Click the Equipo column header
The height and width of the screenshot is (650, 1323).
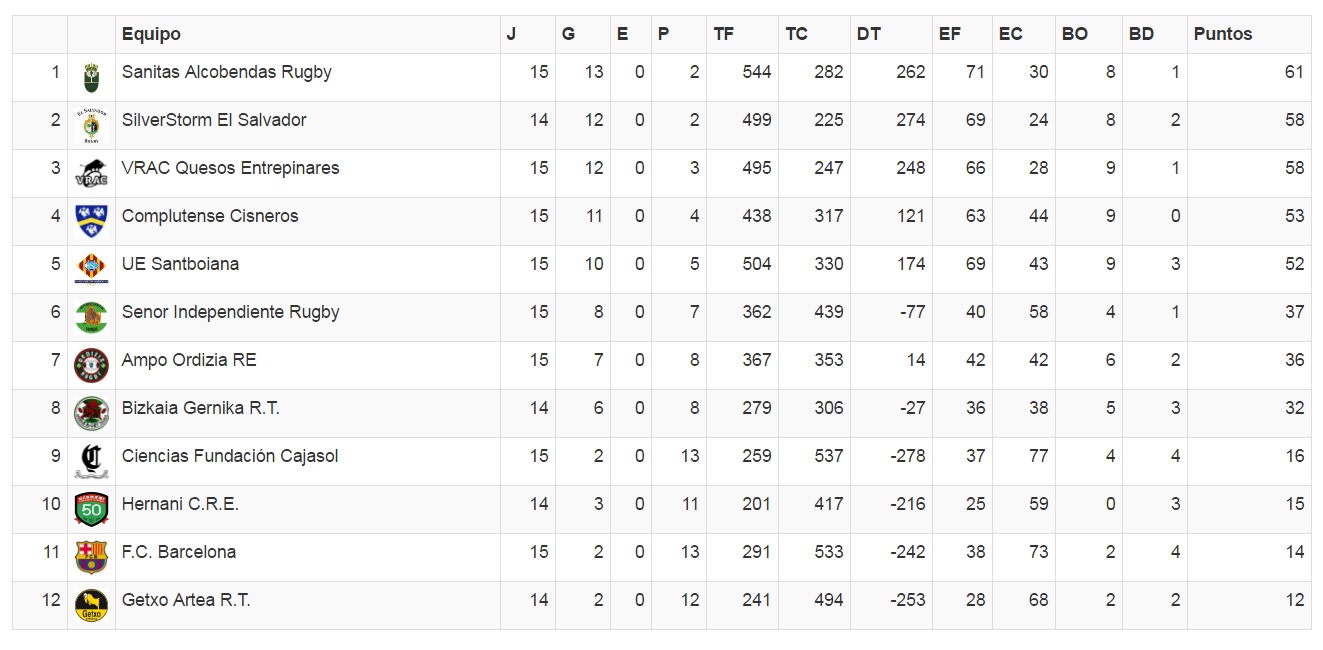click(151, 34)
